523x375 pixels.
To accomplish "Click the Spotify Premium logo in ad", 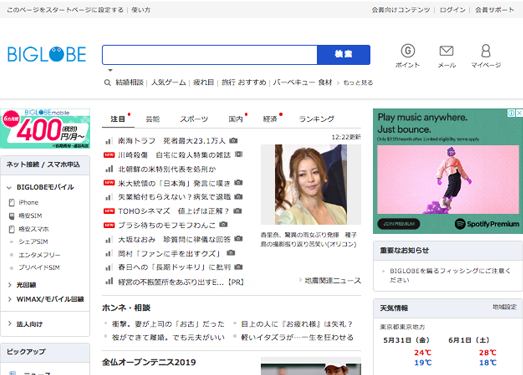I will click(x=487, y=224).
